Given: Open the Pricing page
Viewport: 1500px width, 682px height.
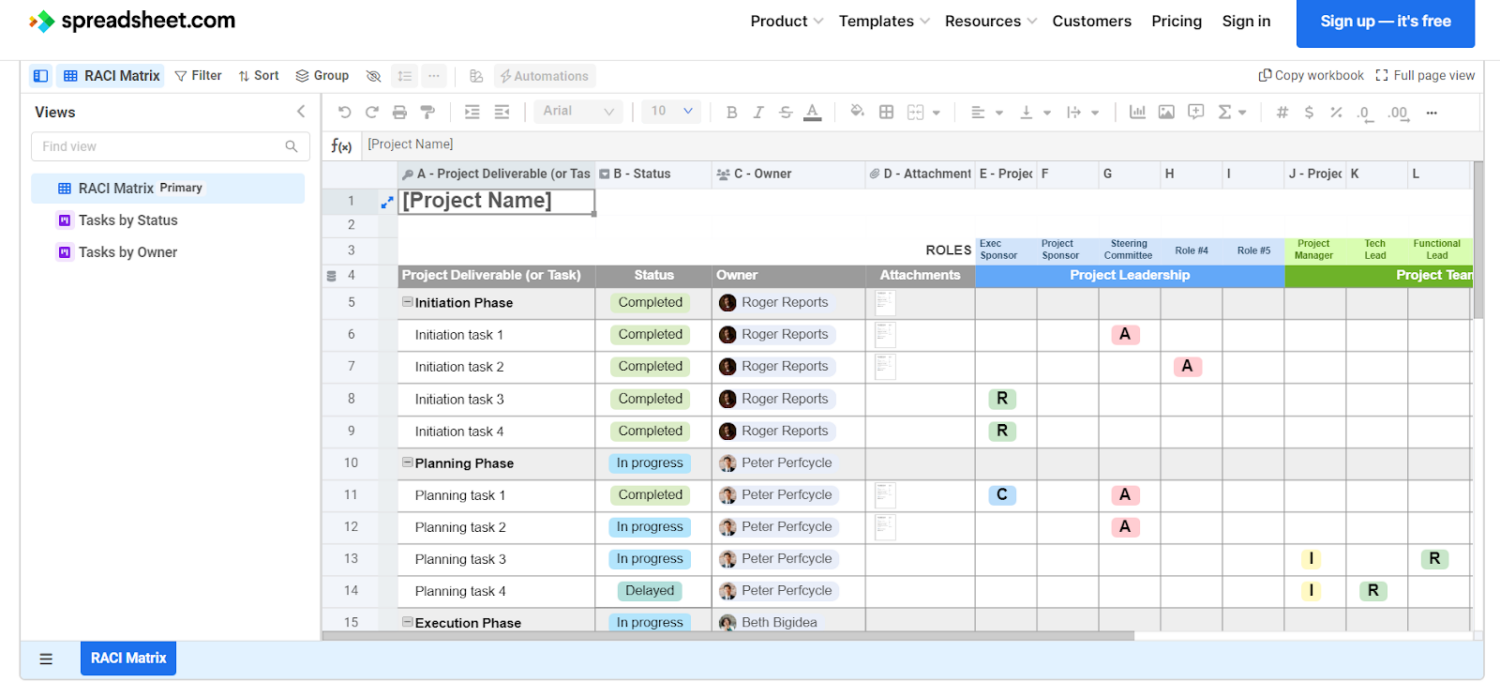Looking at the screenshot, I should 1177,21.
